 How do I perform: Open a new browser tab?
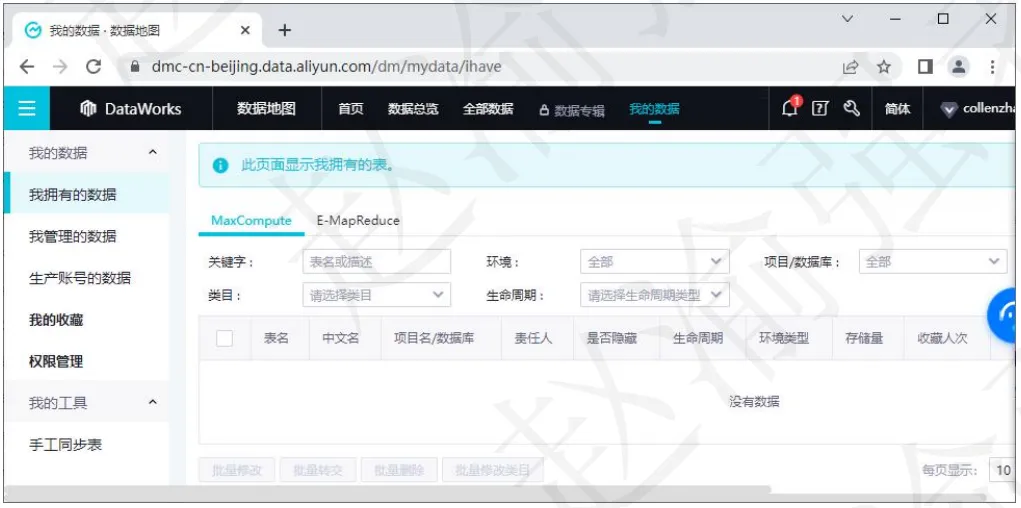285,30
